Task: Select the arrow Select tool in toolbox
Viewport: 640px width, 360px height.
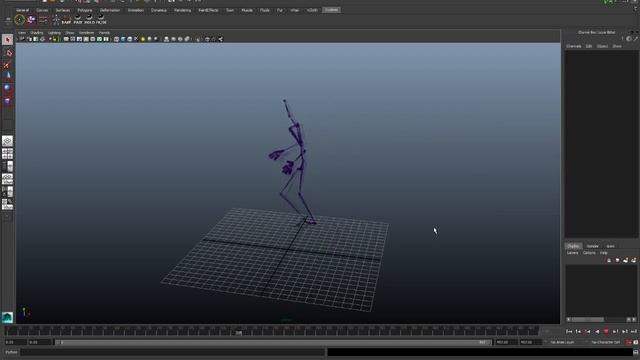Action: (x=7, y=40)
